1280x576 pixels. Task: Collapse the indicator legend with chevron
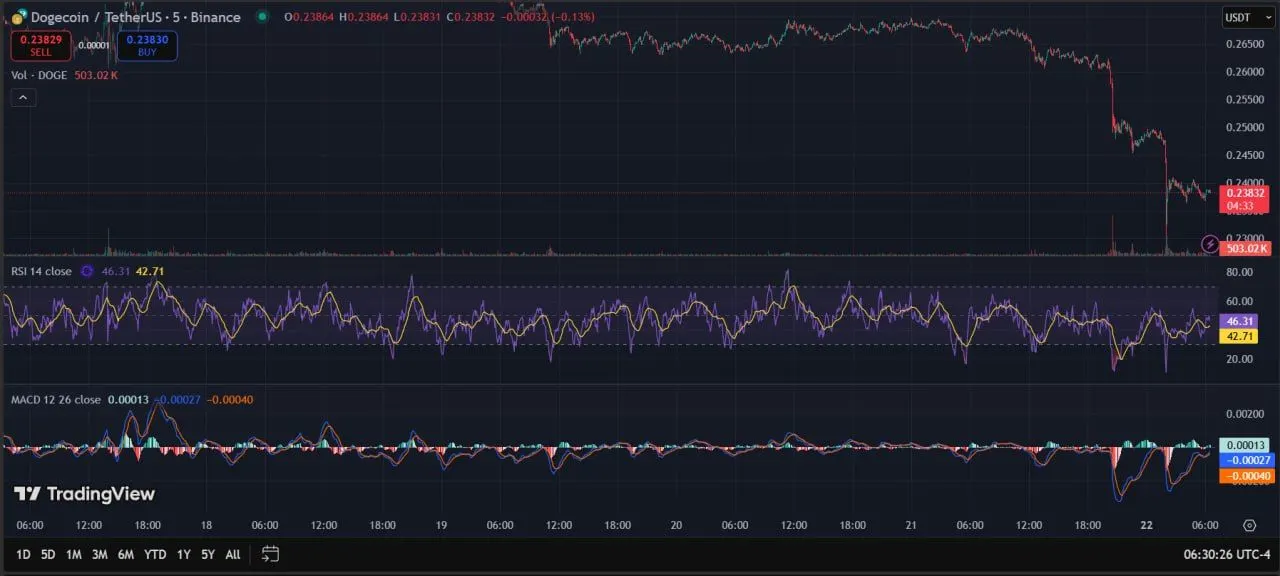[x=24, y=97]
